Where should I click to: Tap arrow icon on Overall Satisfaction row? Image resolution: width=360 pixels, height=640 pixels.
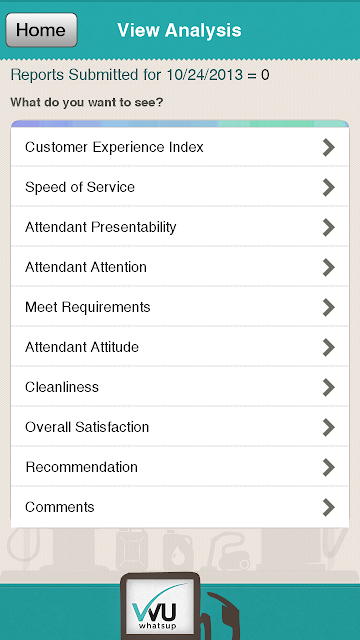tap(329, 427)
